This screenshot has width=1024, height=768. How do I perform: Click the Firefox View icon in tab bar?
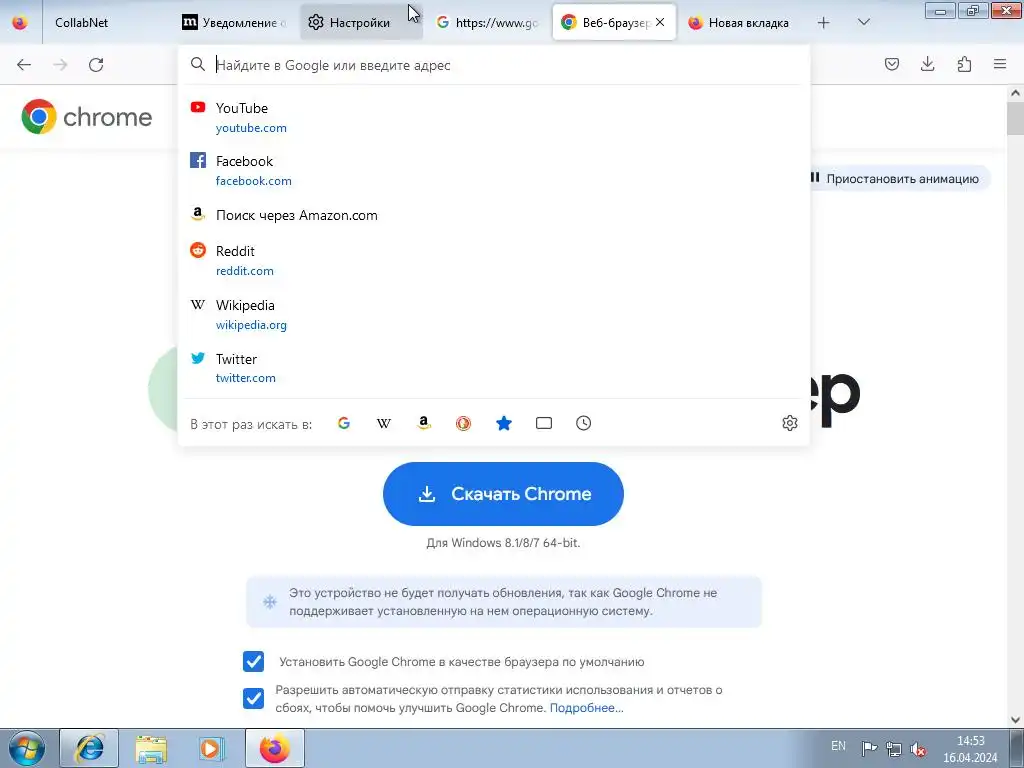coord(20,22)
